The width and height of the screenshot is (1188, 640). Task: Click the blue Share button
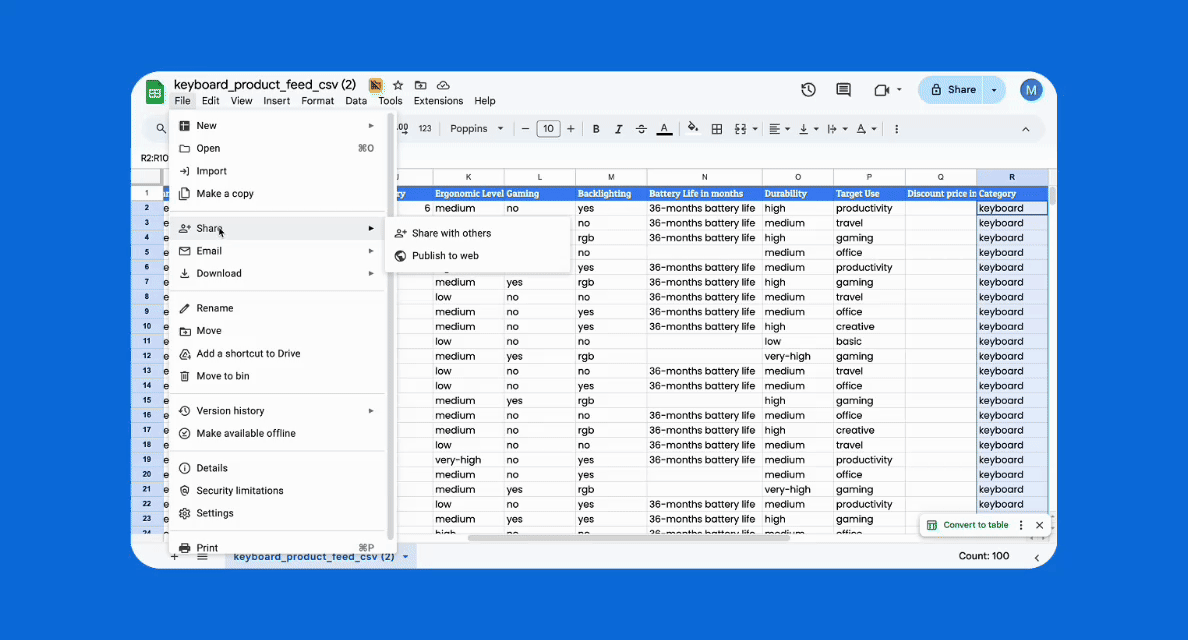click(x=952, y=90)
